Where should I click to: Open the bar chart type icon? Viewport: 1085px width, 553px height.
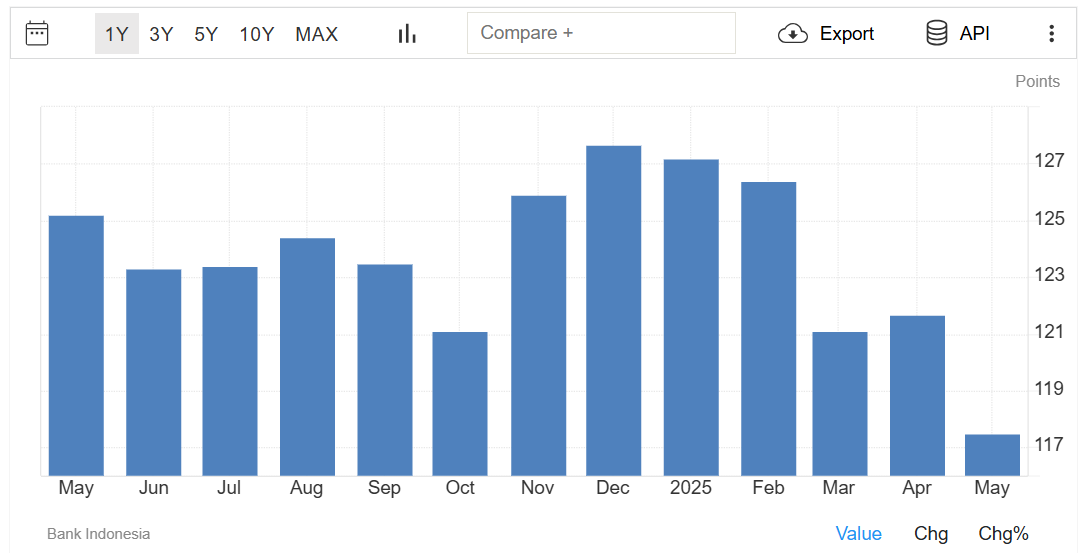coord(407,33)
